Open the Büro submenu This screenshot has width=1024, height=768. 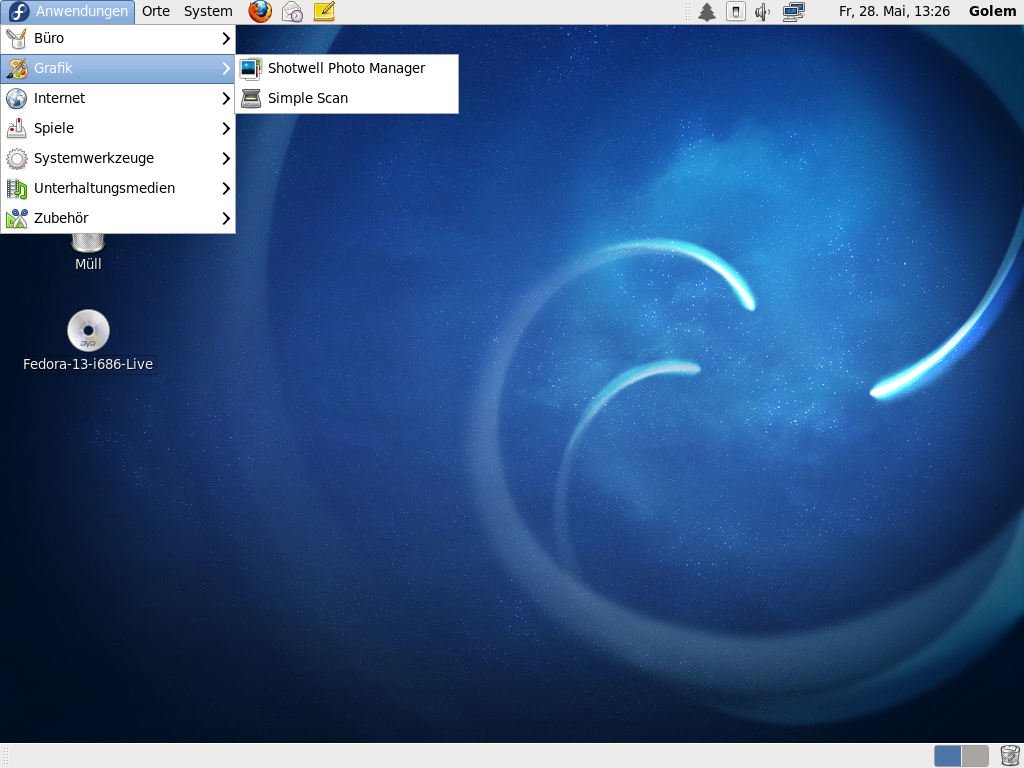click(118, 39)
